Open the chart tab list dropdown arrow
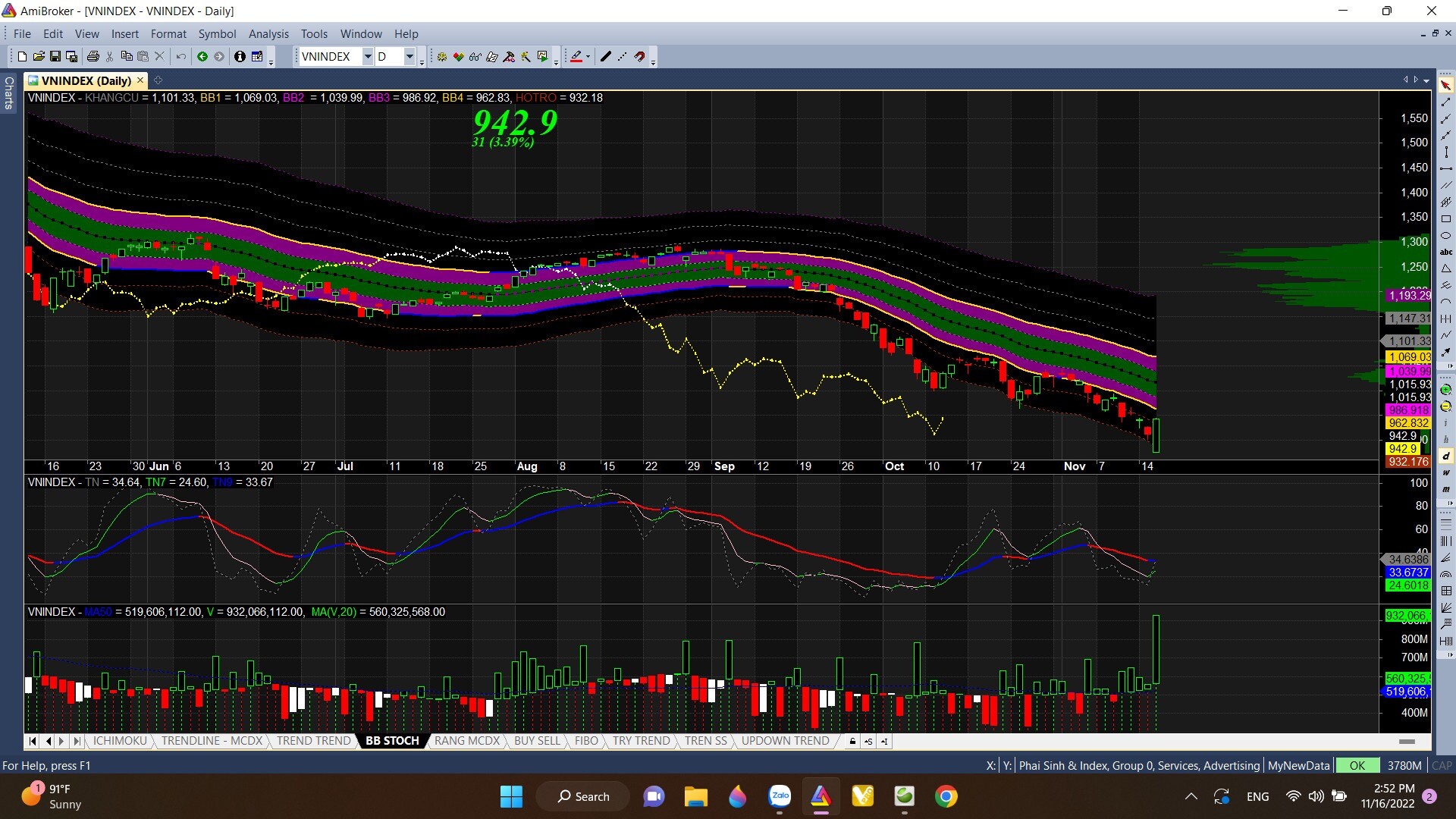Viewport: 1456px width, 819px height. coord(1426,80)
